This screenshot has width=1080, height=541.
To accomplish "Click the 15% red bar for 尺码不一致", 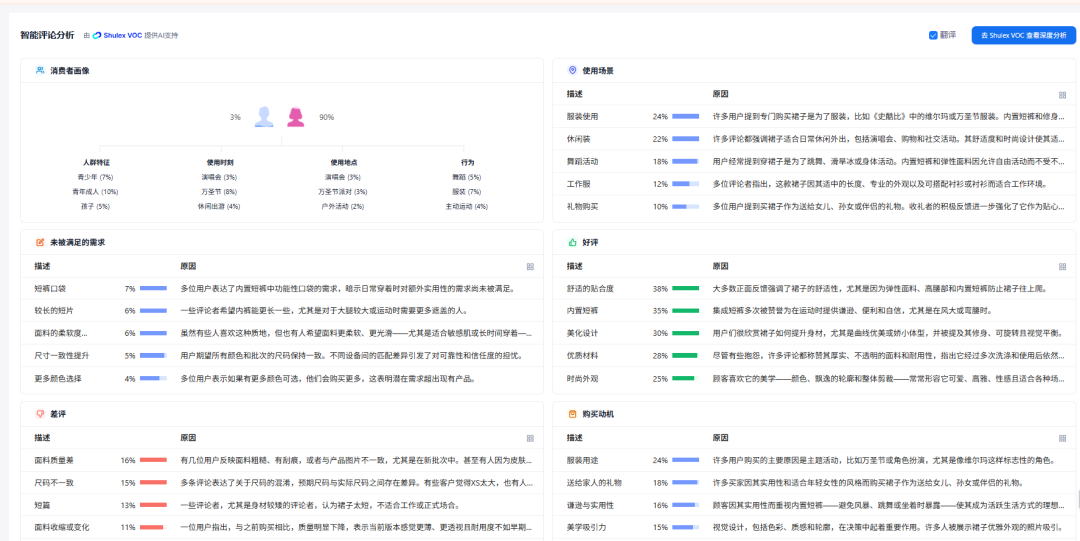I will pyautogui.click(x=153, y=482).
